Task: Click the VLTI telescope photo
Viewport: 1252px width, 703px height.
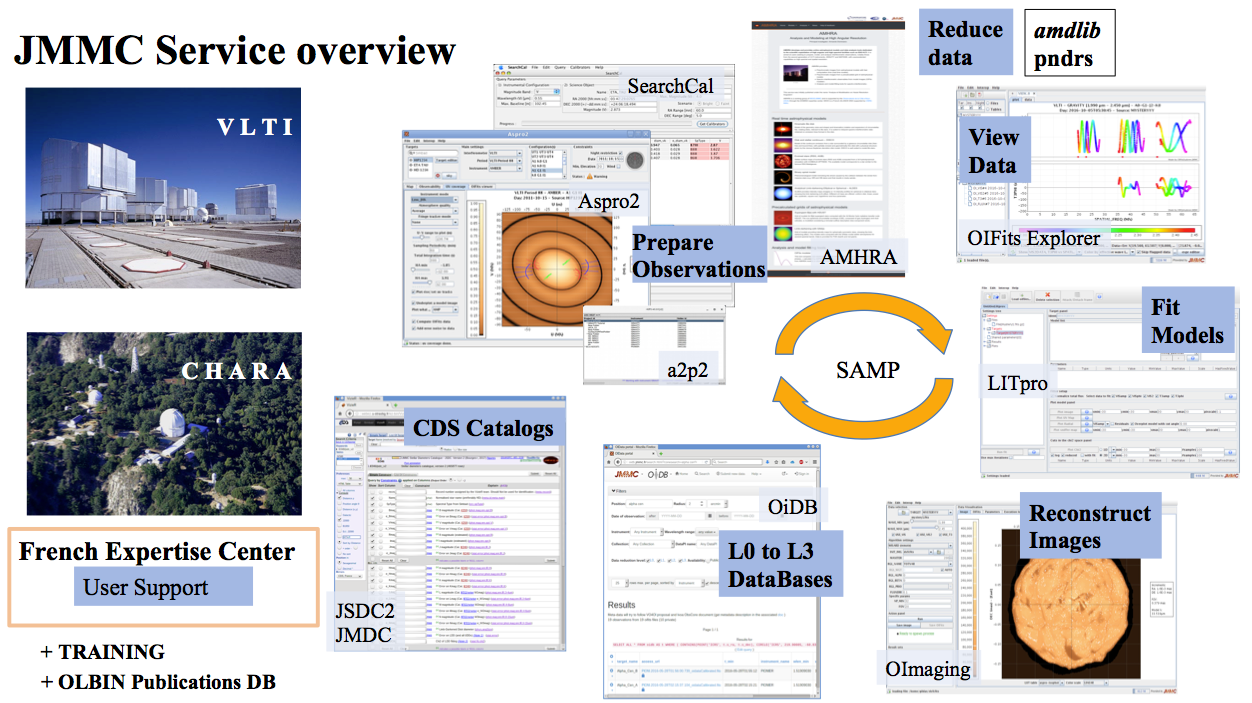Action: 162,189
